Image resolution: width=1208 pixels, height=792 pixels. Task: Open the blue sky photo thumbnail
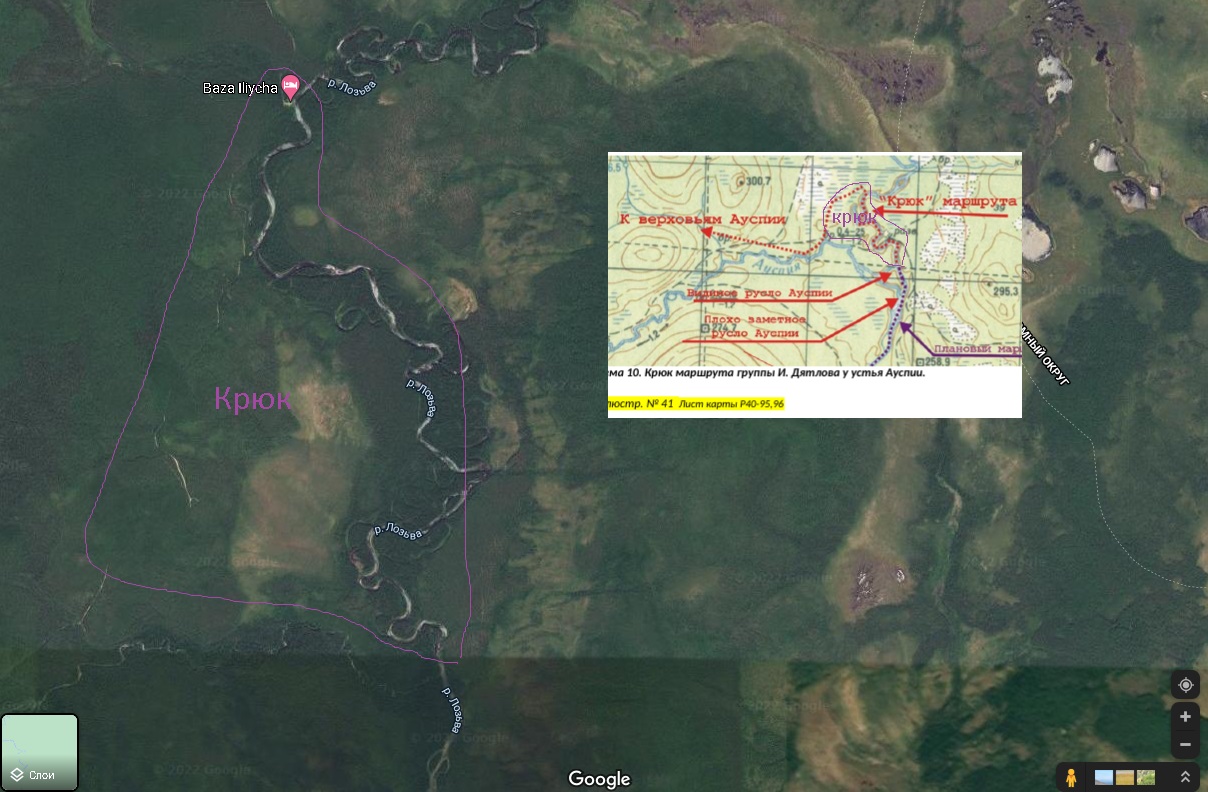point(1104,777)
